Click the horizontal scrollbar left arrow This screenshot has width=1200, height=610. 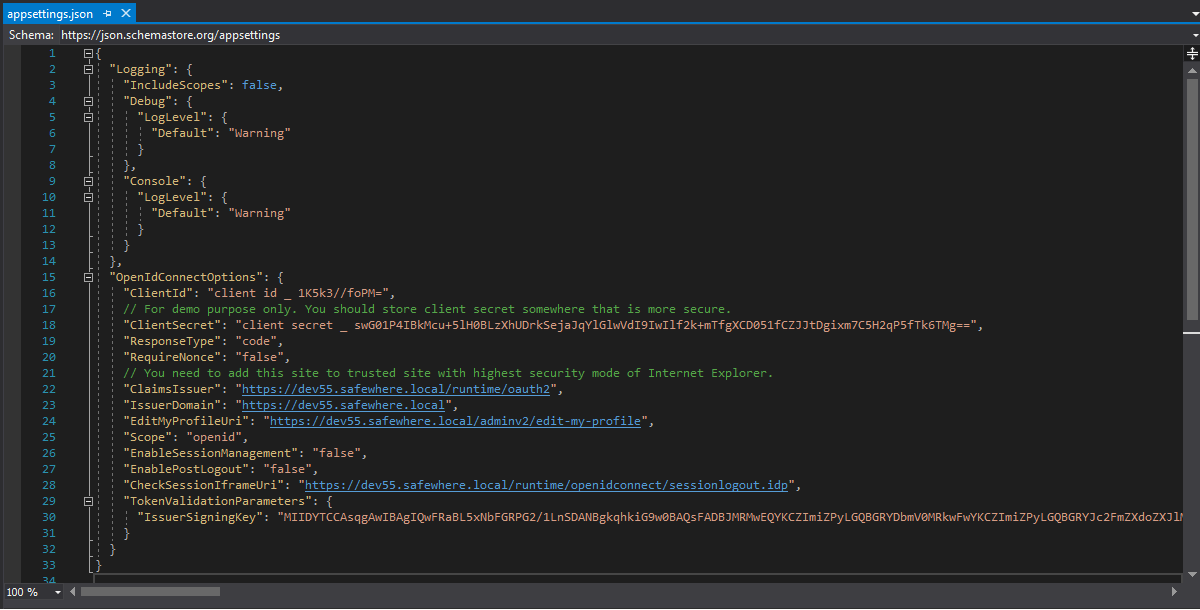coord(72,592)
